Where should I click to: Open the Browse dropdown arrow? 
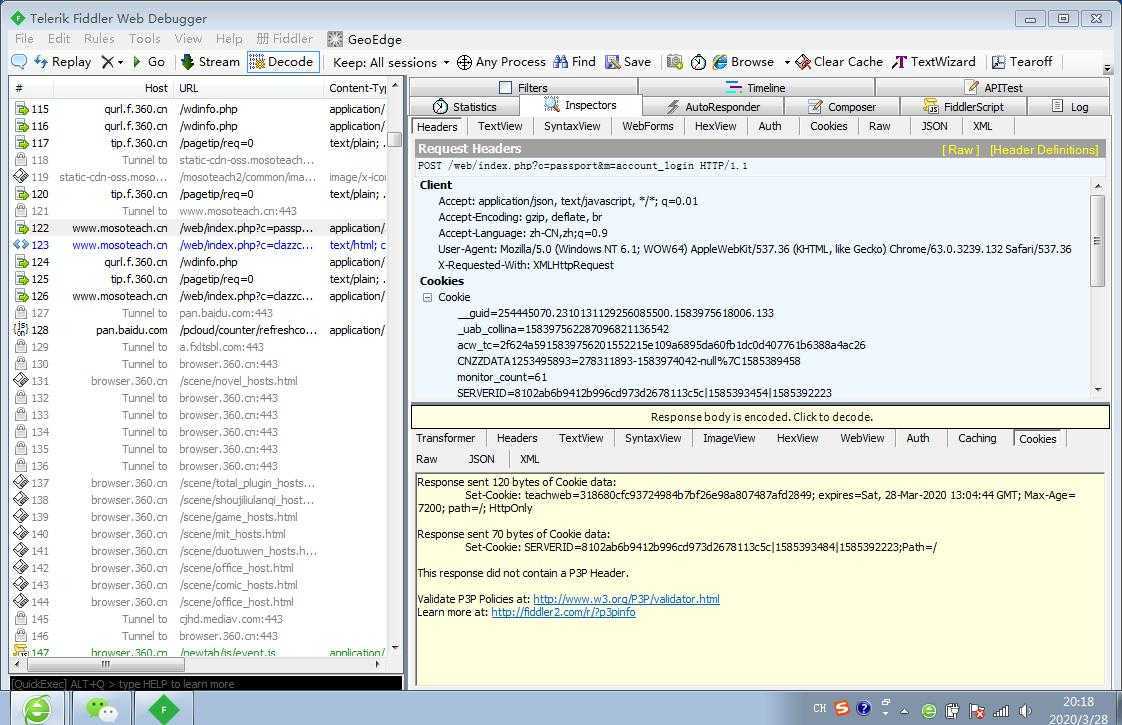coord(787,62)
